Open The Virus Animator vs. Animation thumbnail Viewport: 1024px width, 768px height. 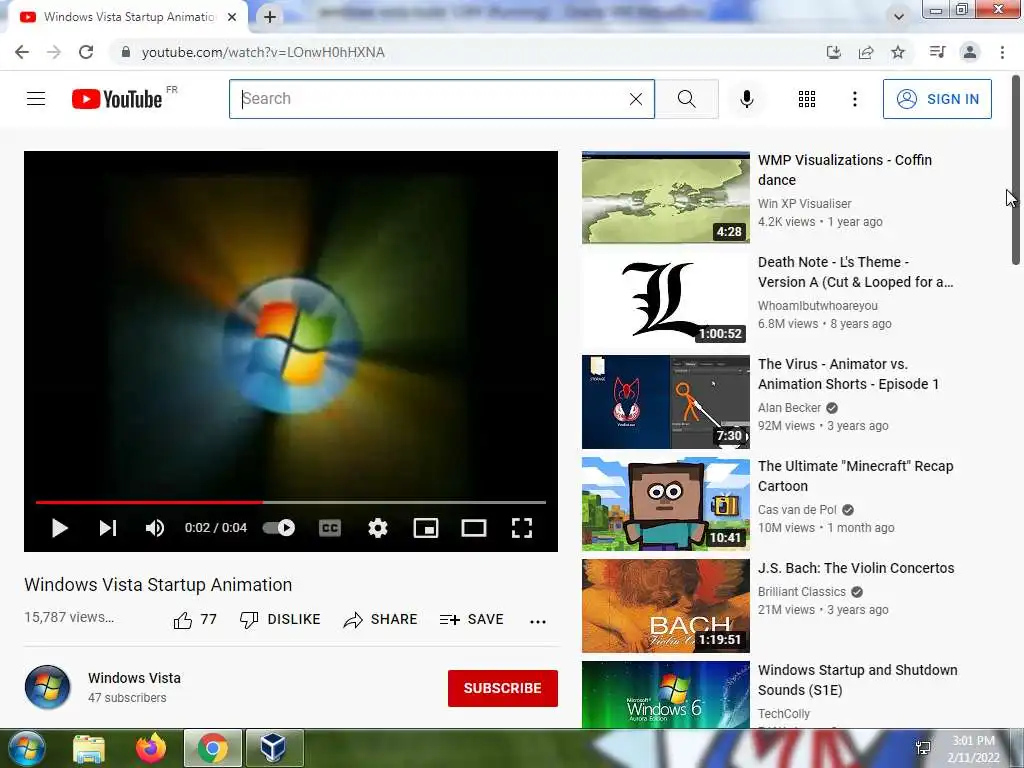pyautogui.click(x=665, y=402)
